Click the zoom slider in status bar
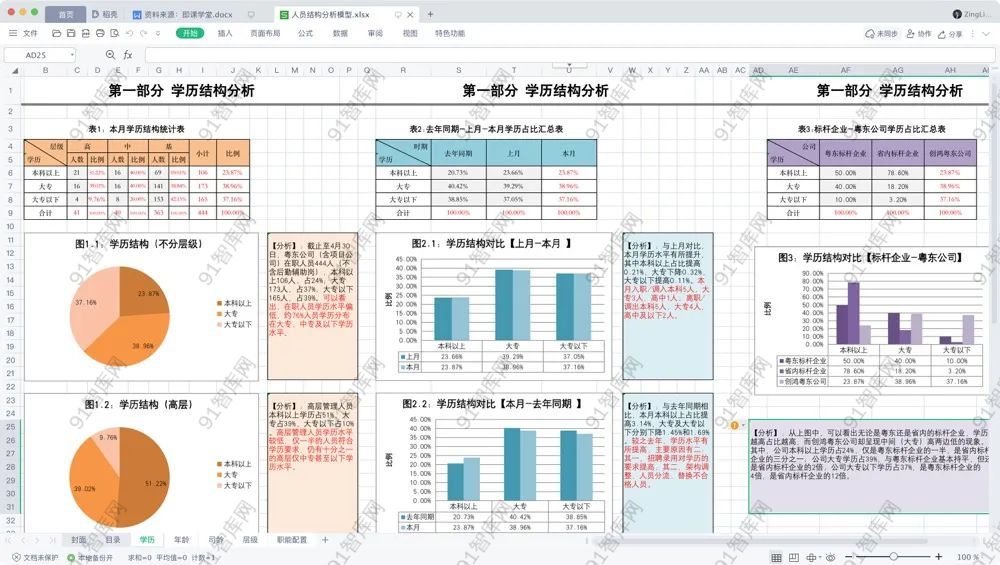The height and width of the screenshot is (565, 1000). click(x=893, y=557)
